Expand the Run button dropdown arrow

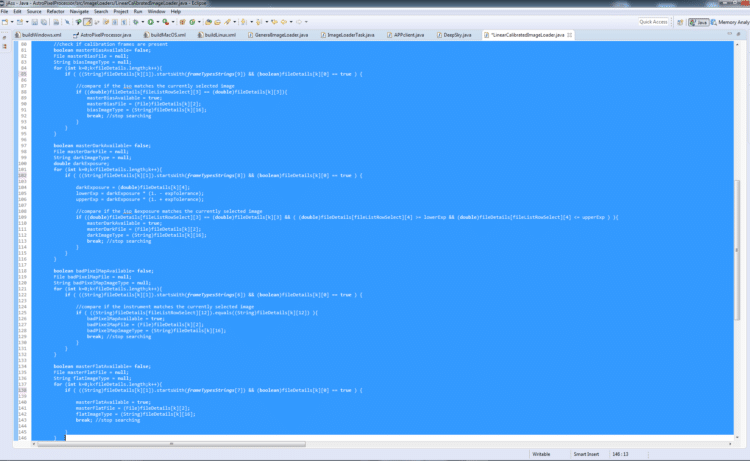(158, 22)
